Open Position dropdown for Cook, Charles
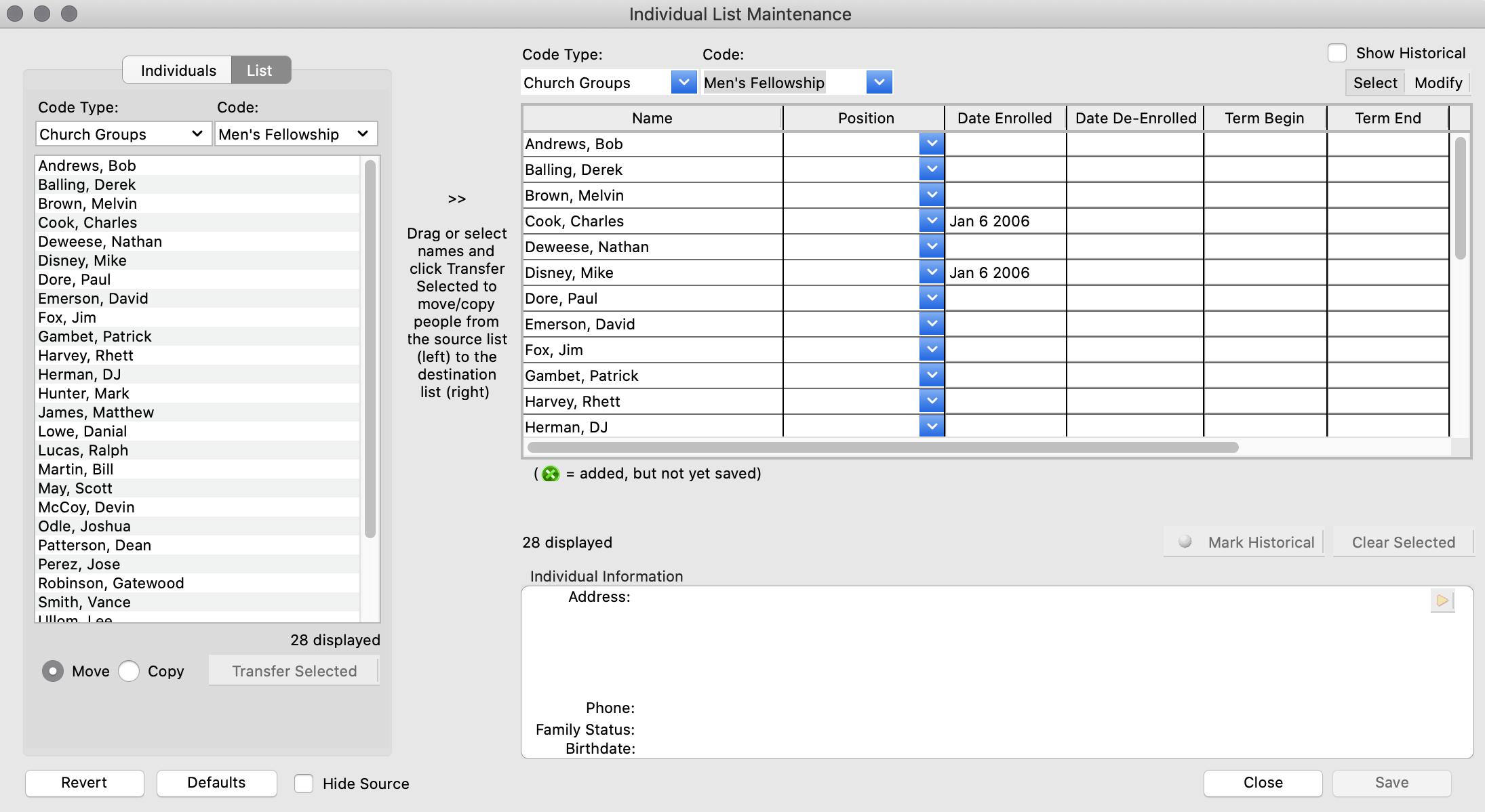Viewport: 1485px width, 812px height. [x=932, y=221]
